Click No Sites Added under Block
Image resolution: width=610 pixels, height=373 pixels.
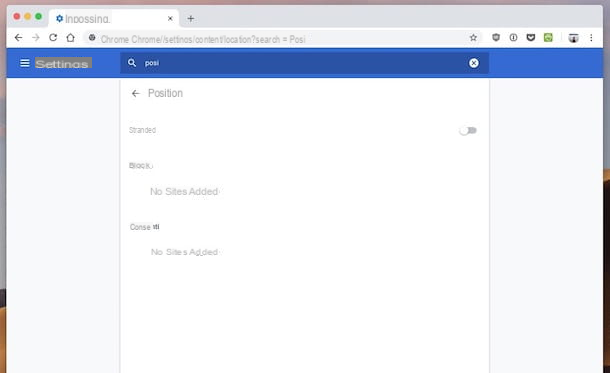[184, 191]
